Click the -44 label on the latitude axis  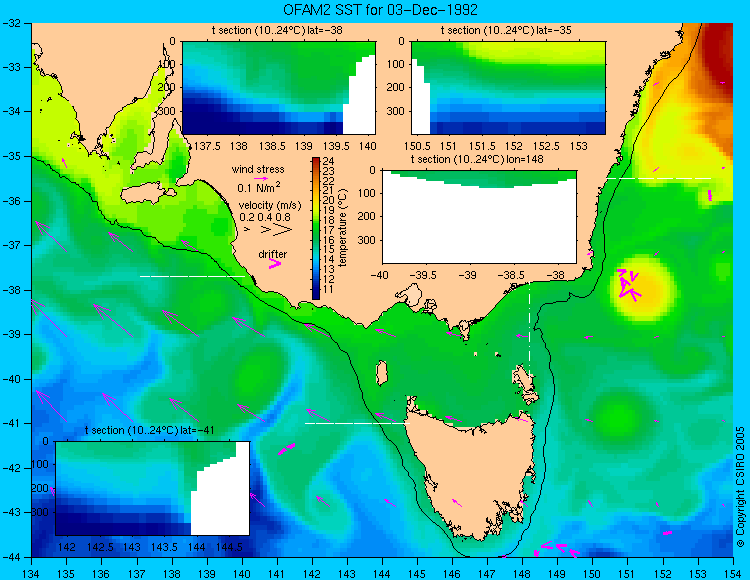[10, 557]
